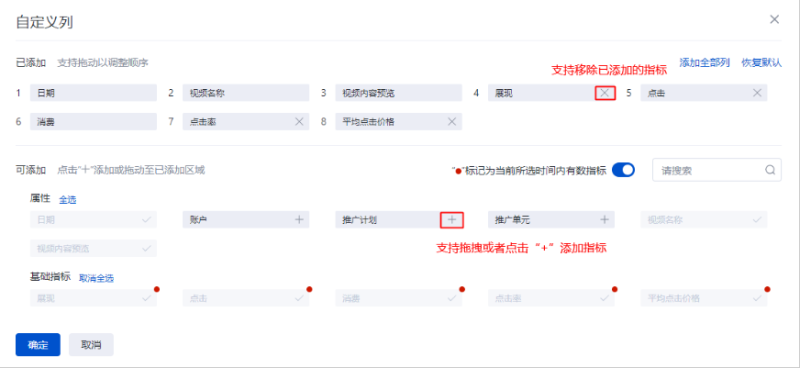Click the checkmark on 平均点击价格 under 基础指标
Screen dimensions: 800x368
757,298
